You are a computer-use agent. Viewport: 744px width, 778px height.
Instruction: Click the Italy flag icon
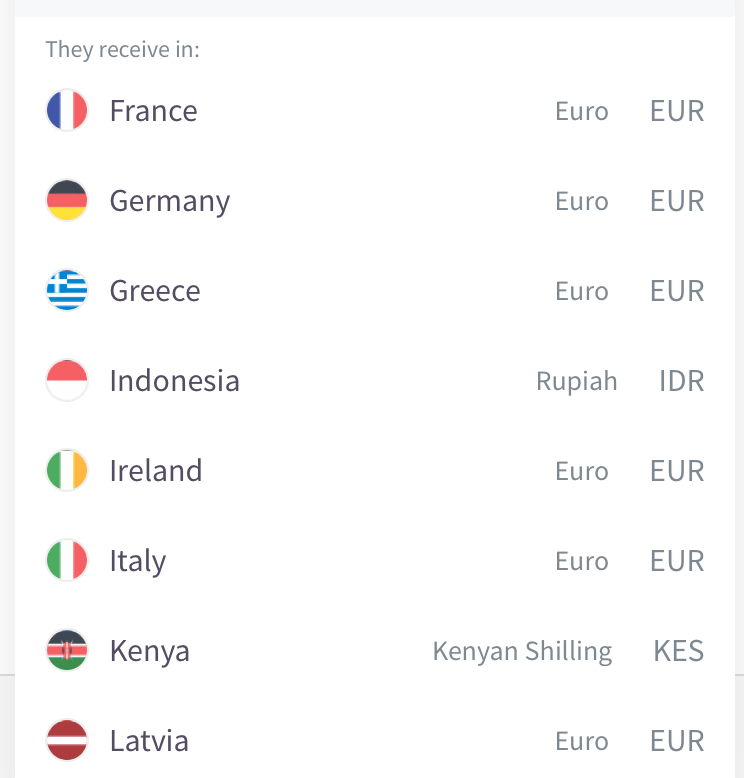pyautogui.click(x=67, y=560)
